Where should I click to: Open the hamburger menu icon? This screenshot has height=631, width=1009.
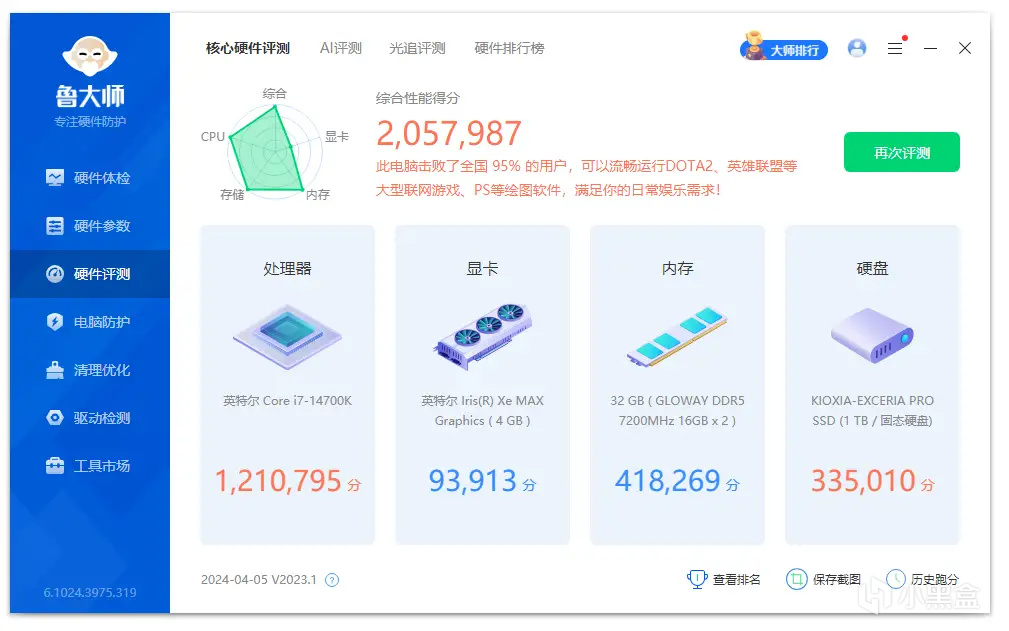[x=895, y=48]
